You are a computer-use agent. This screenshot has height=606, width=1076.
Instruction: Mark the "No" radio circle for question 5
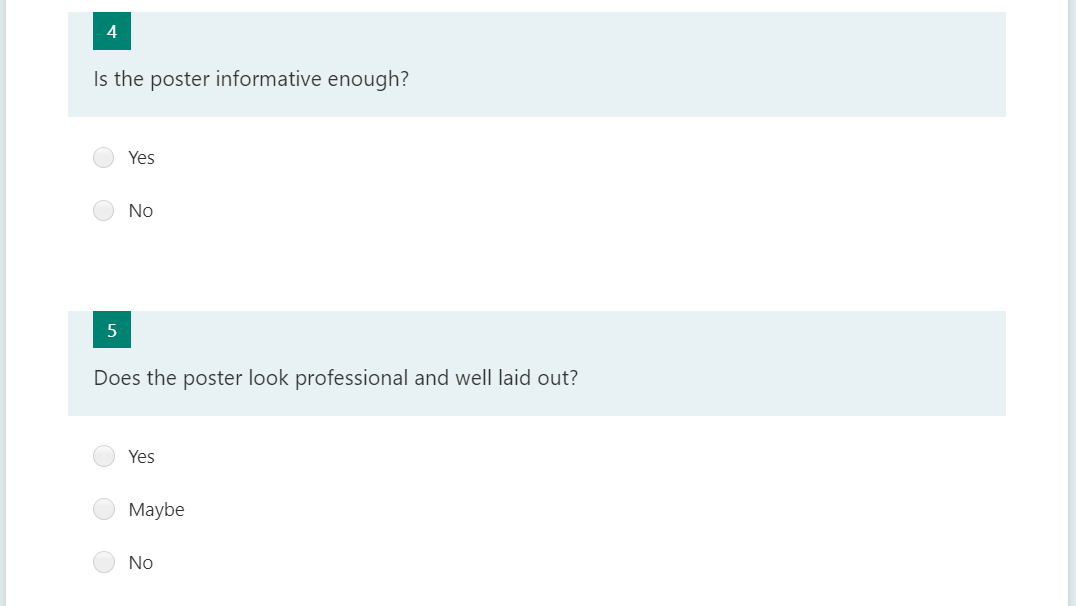(x=104, y=563)
